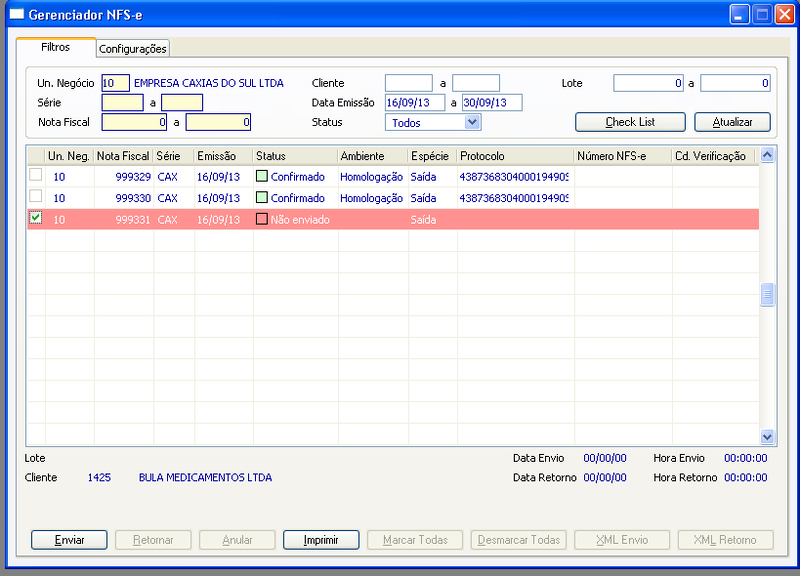Click the red status square of nota 999331
800x576 pixels.
(262, 219)
